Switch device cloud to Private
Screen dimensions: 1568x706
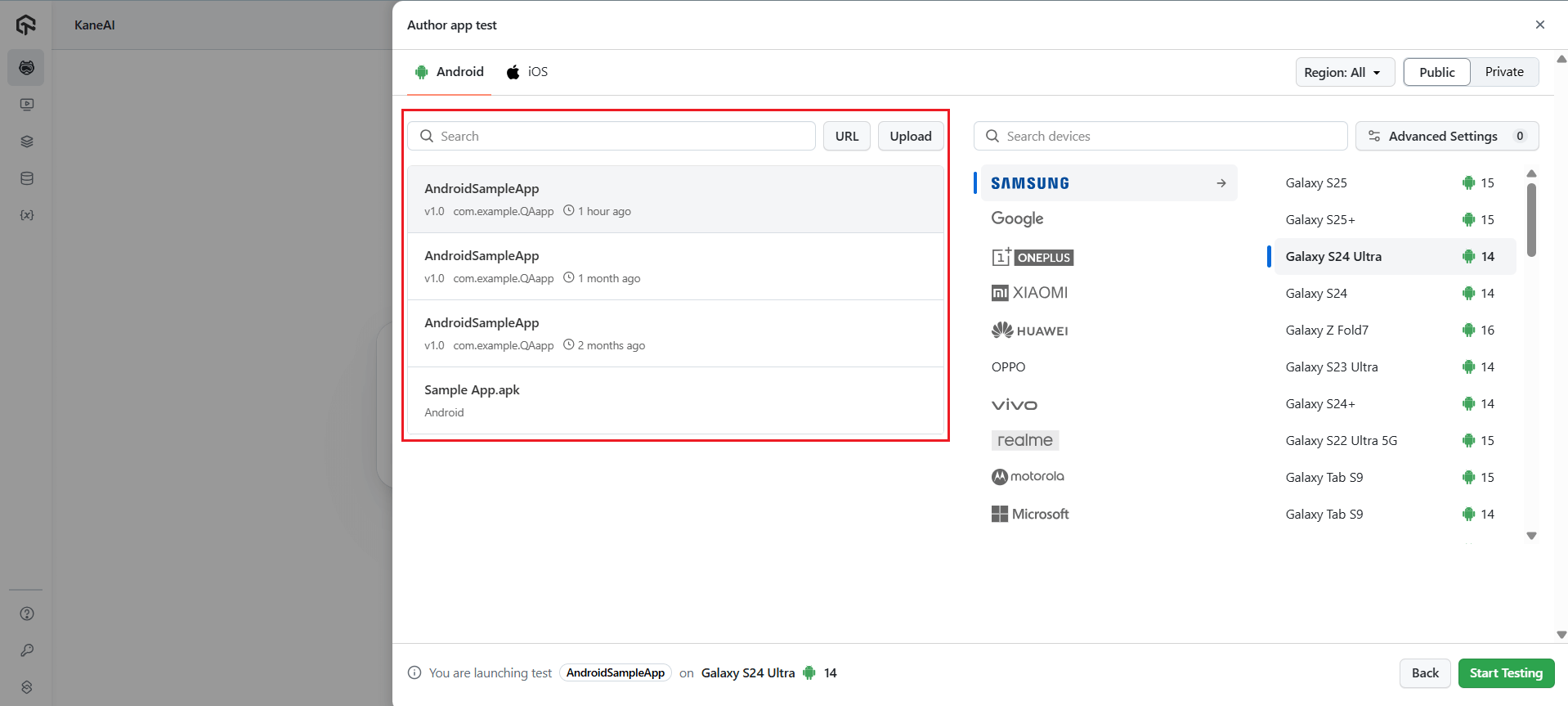pos(1503,72)
